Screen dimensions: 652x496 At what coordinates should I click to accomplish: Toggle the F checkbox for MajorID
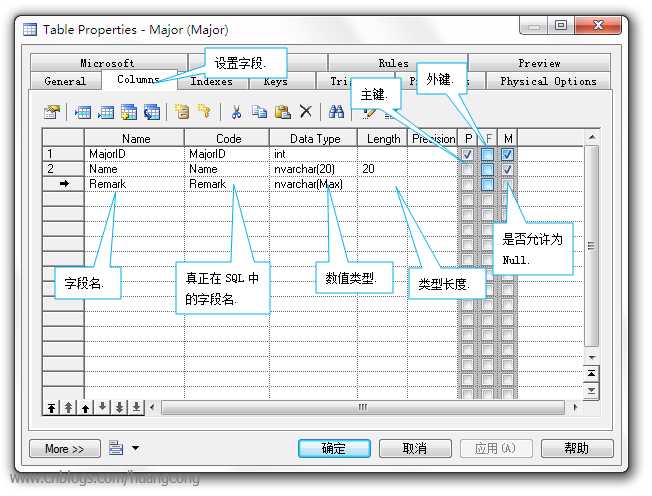[x=487, y=154]
